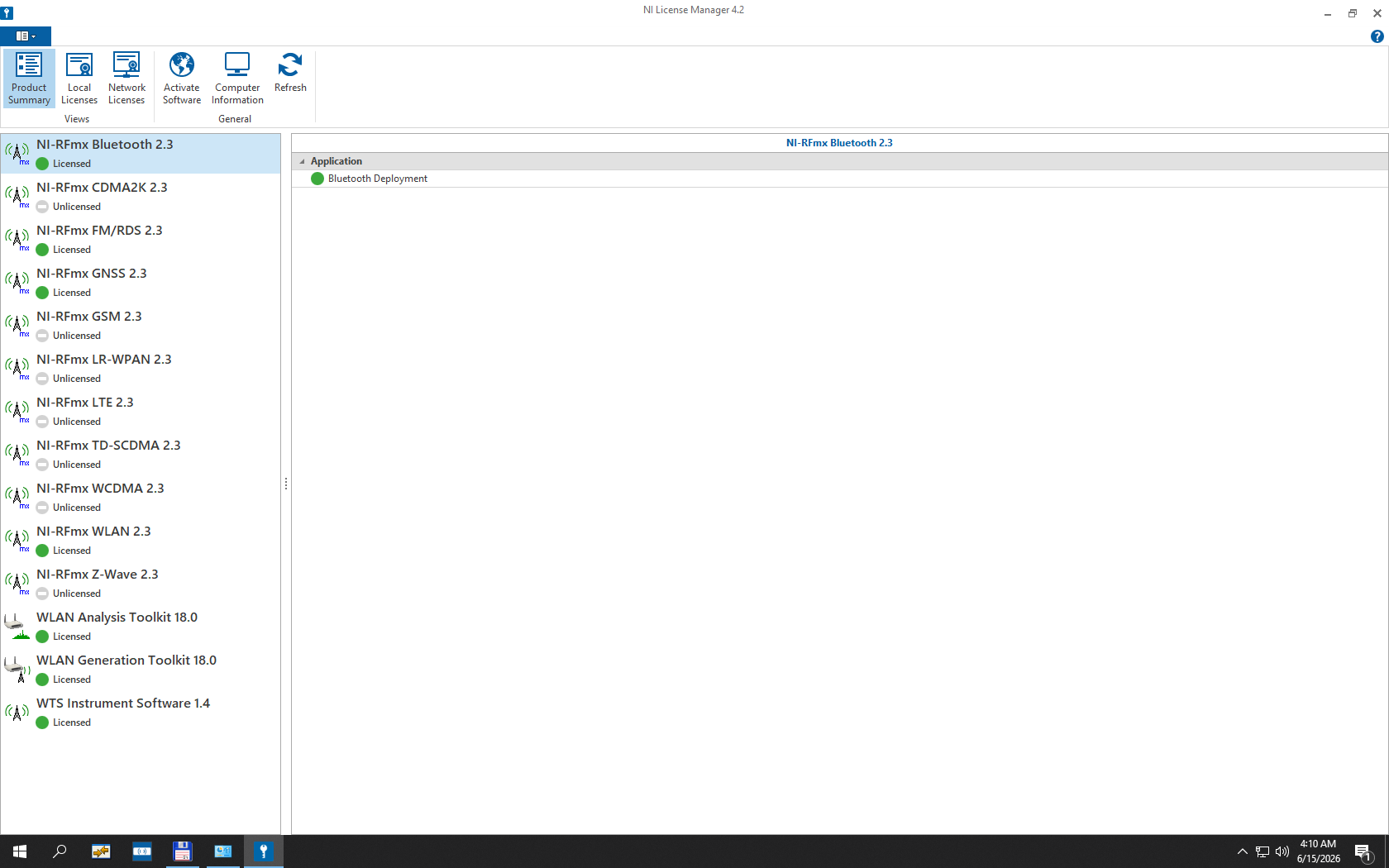Select NI-RFmx CDMA2K 2.3 product name
Viewport: 1389px width, 868px height.
click(x=102, y=188)
